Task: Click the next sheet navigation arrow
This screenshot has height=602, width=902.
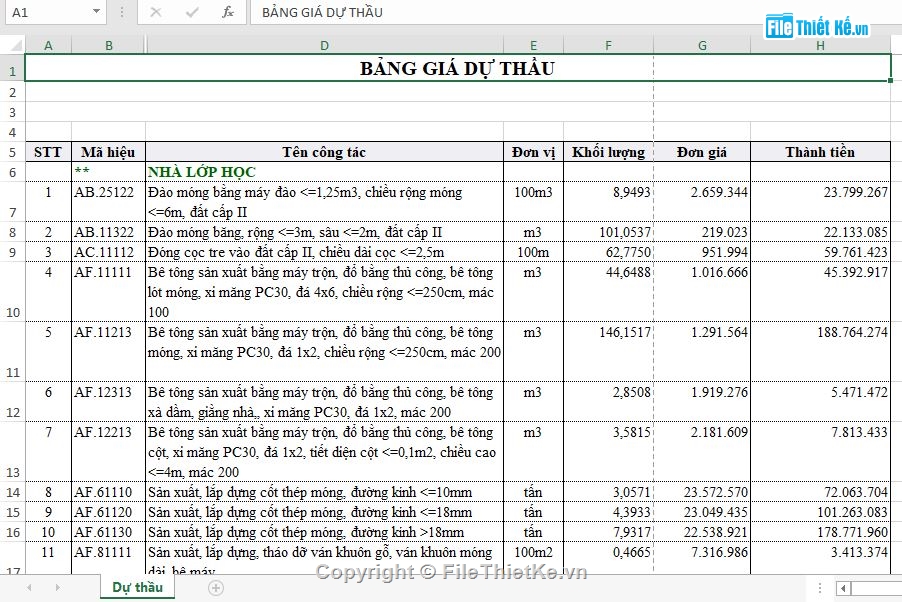Action: 58,588
